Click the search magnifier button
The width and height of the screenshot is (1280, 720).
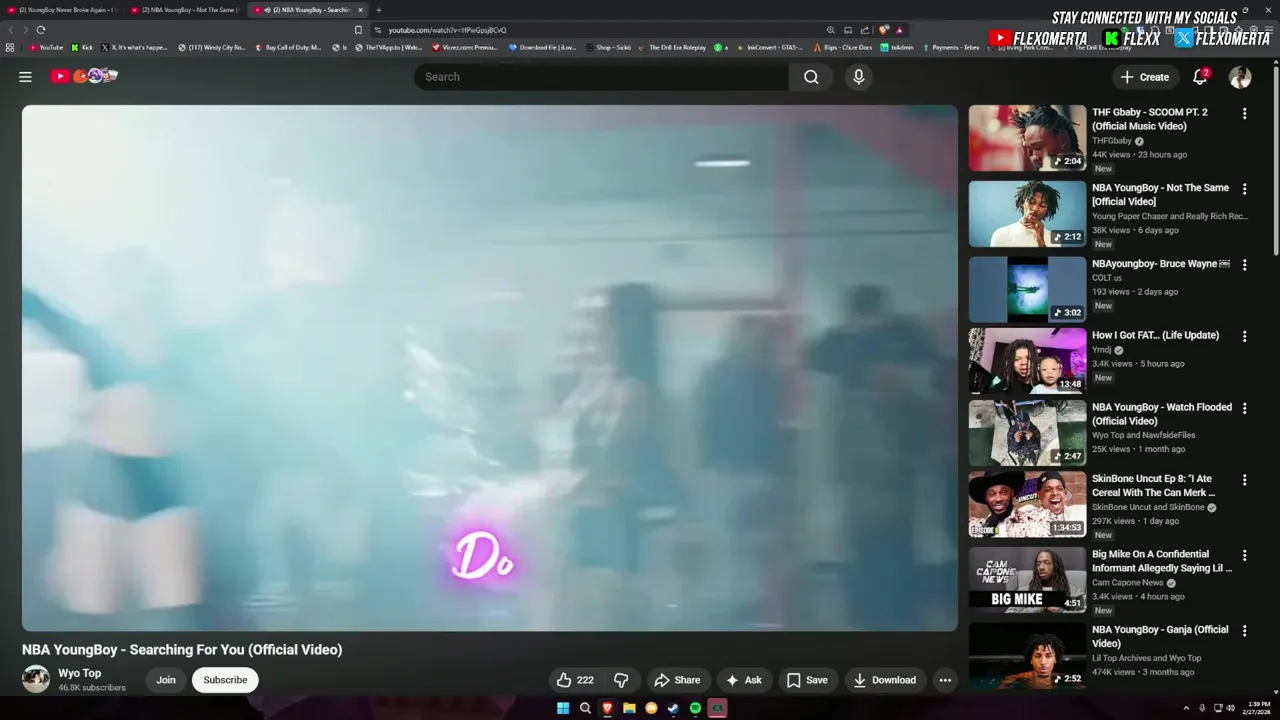click(811, 77)
